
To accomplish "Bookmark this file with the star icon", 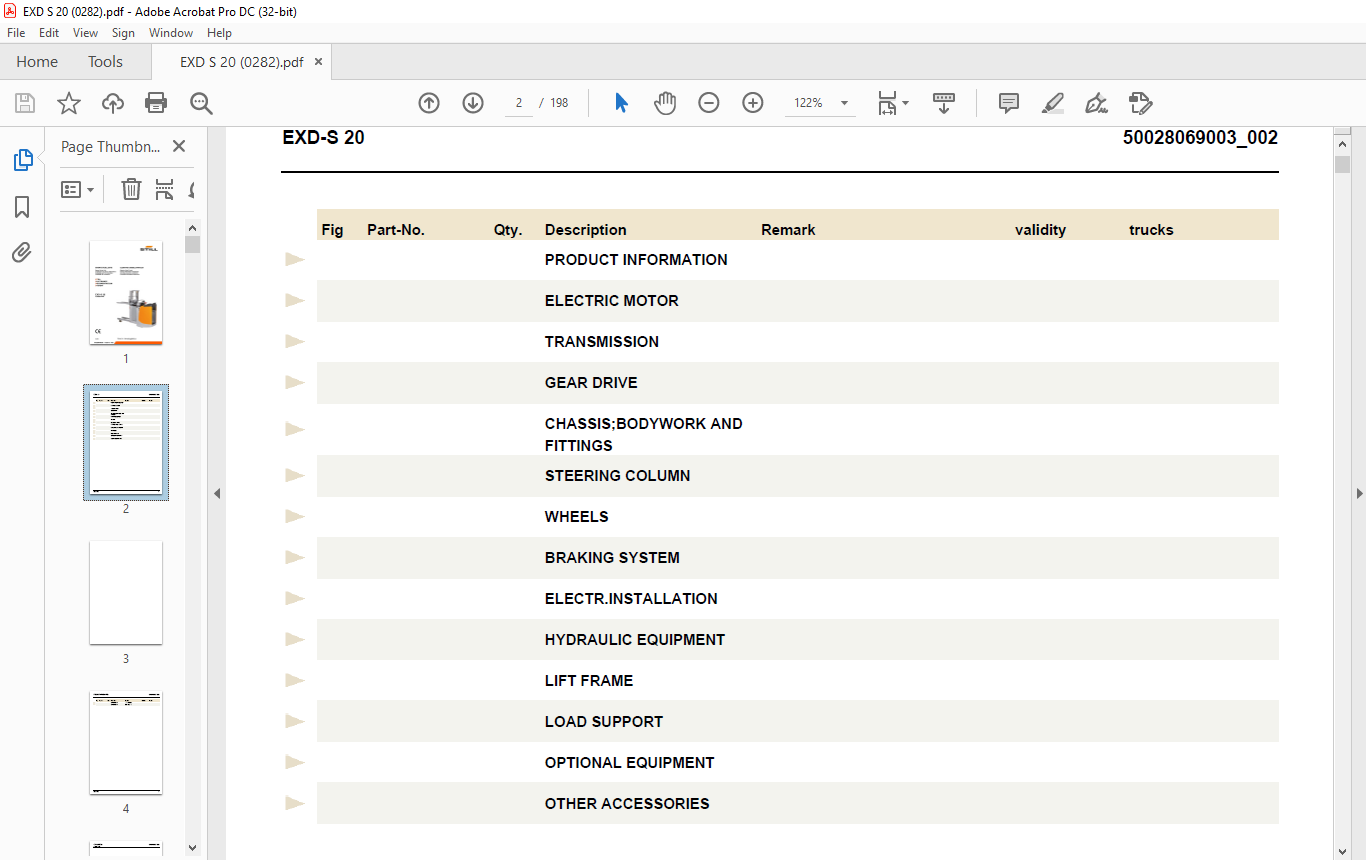I will [x=68, y=103].
